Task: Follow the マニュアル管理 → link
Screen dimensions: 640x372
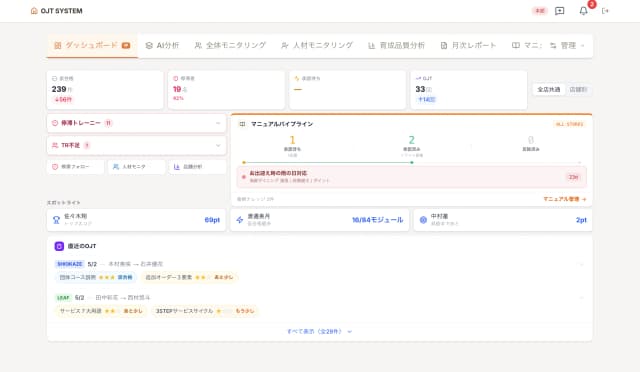Action: [x=565, y=199]
